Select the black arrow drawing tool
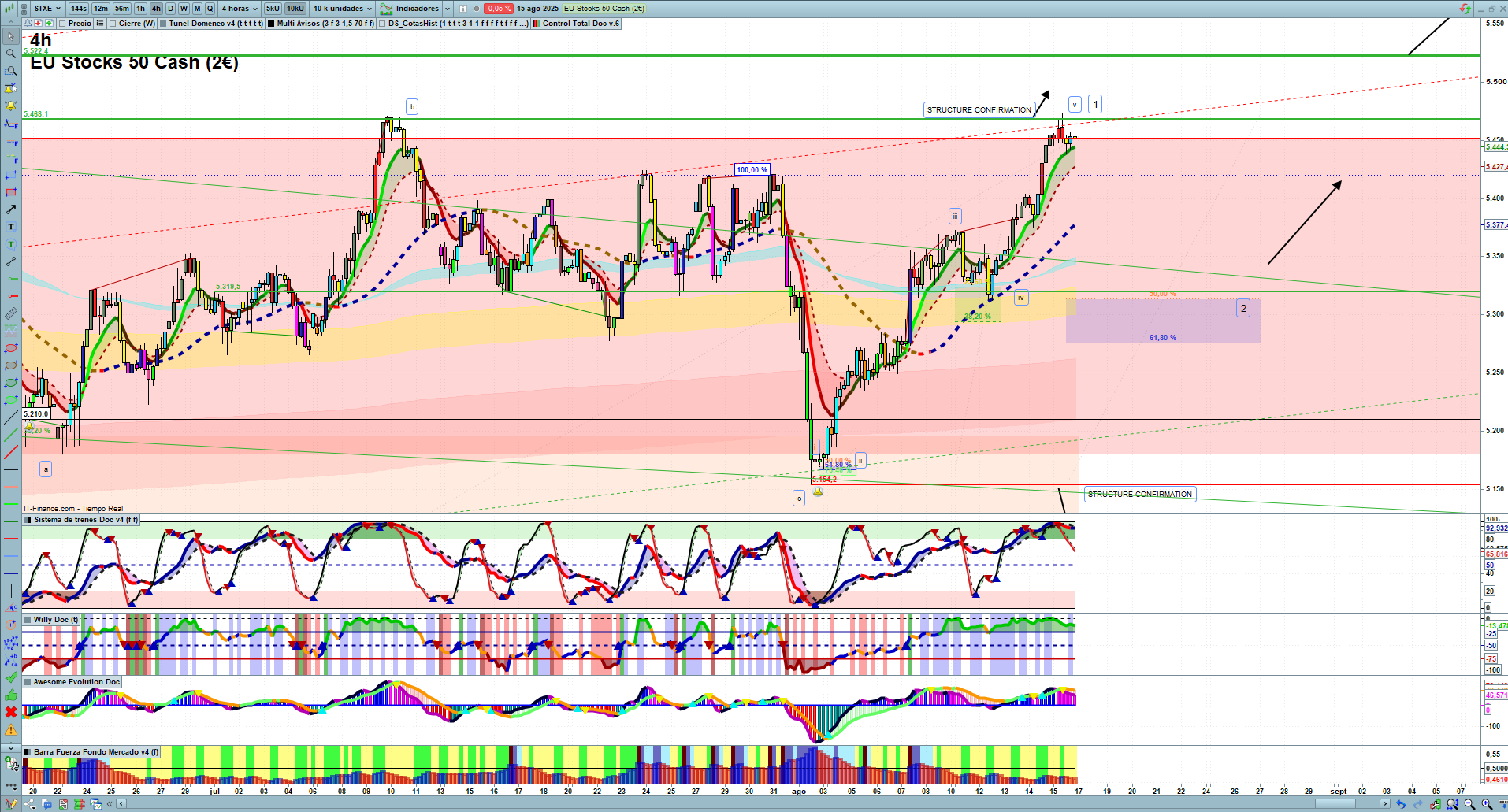Viewport: 1508px width, 812px height. pos(10,209)
